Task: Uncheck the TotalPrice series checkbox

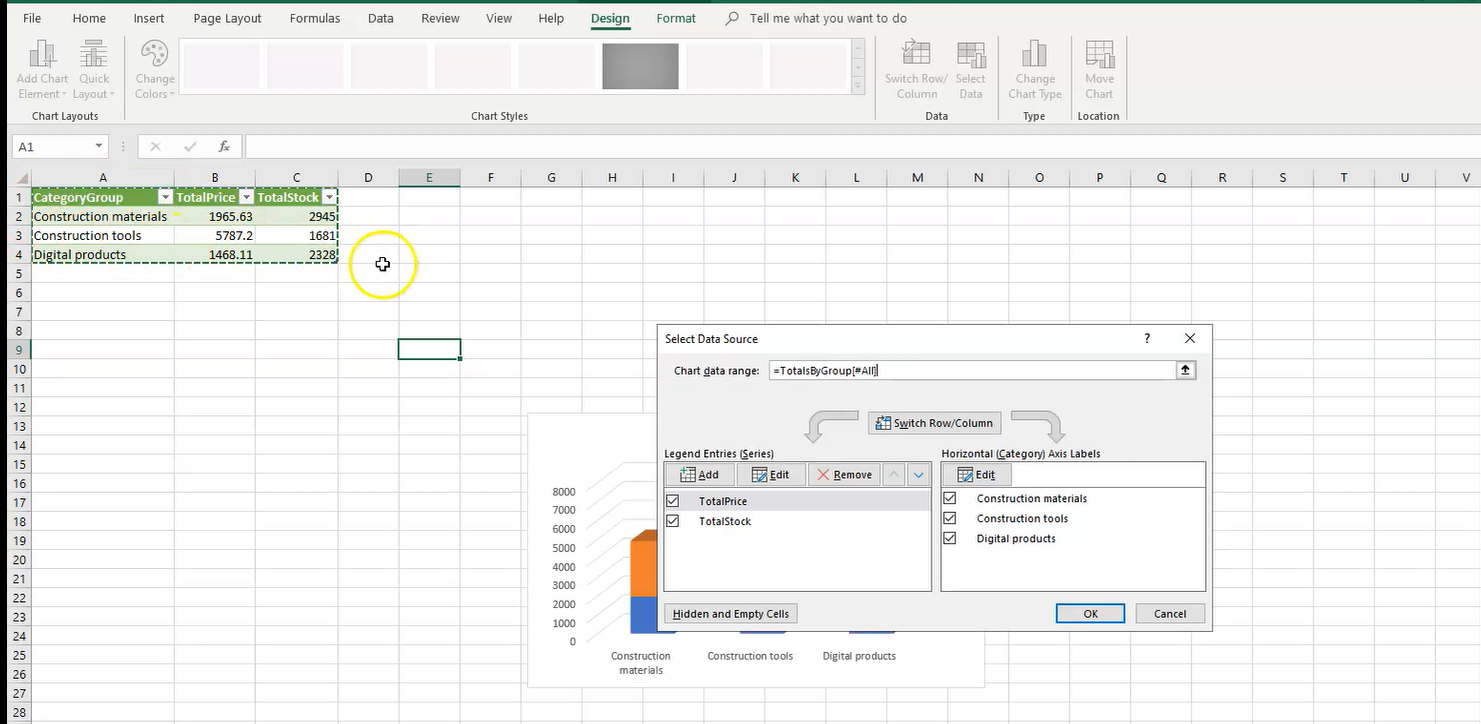Action: [672, 501]
